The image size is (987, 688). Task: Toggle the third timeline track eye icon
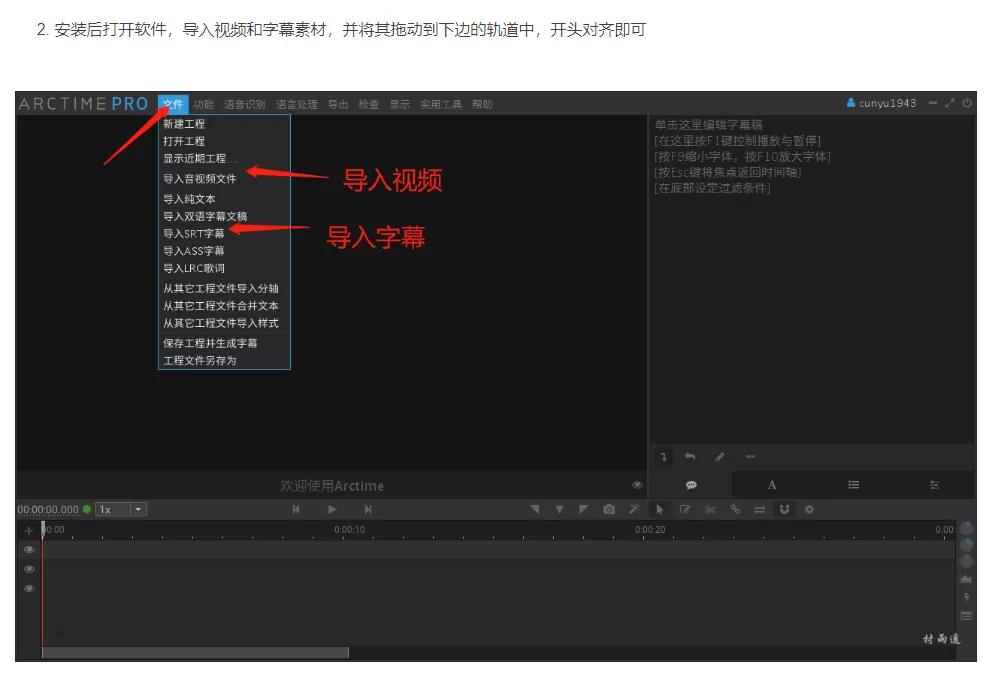(x=29, y=589)
